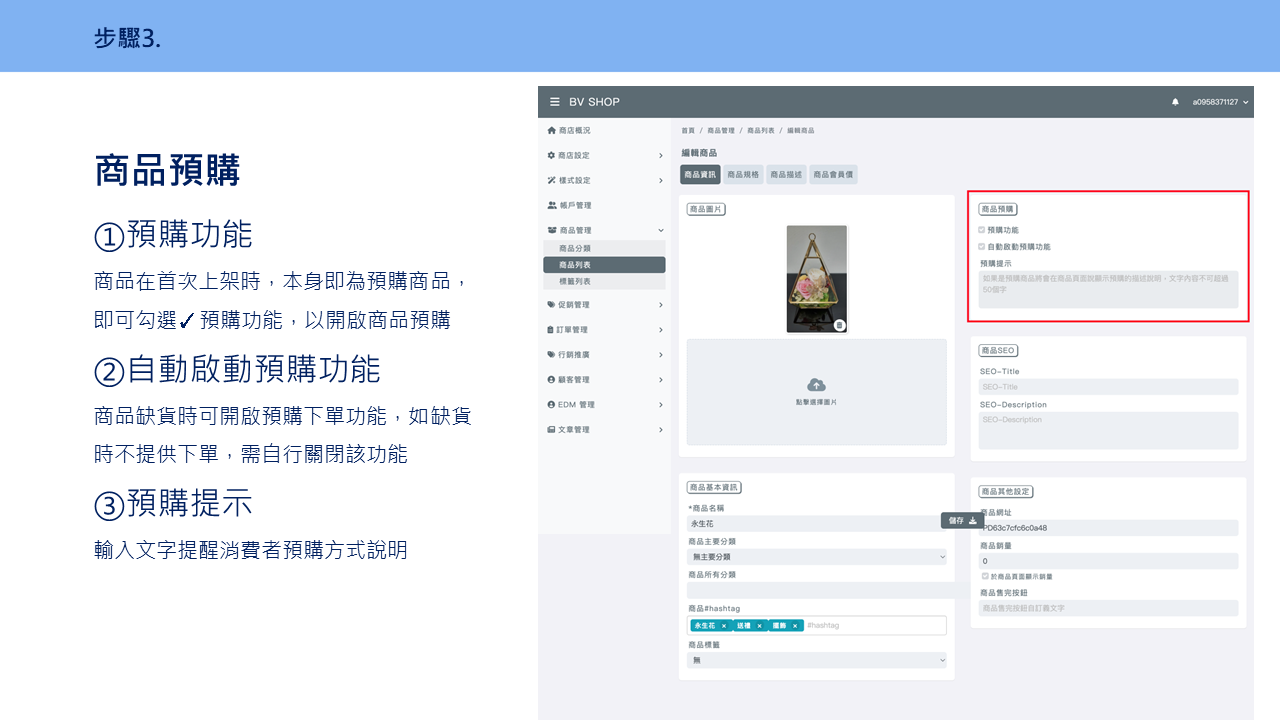The height and width of the screenshot is (720, 1280).
Task: Expand the 樣式設定 sidebar section
Action: pos(661,180)
